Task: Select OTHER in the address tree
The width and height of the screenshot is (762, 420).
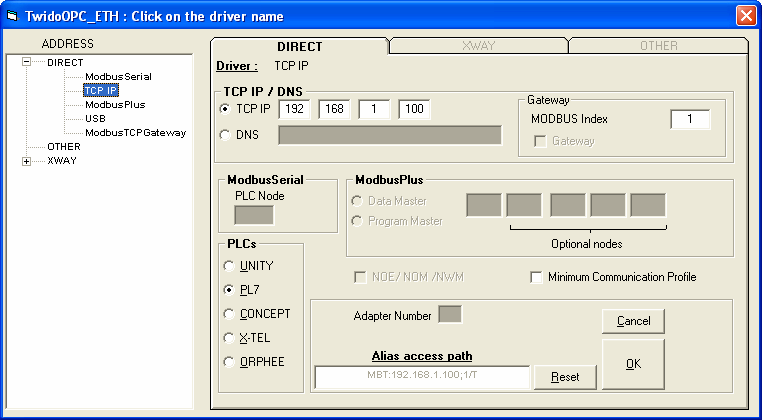Action: pos(64,147)
